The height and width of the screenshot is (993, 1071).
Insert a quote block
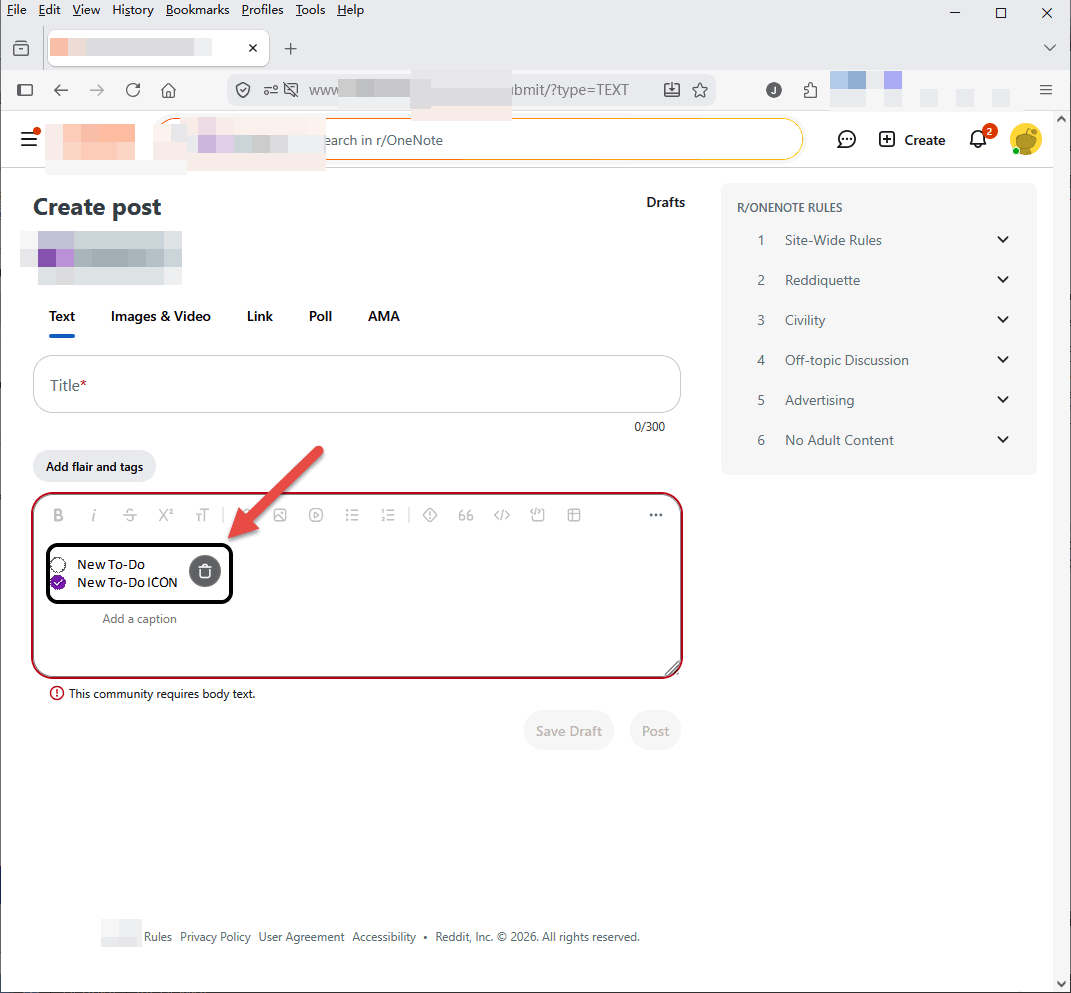tap(466, 515)
